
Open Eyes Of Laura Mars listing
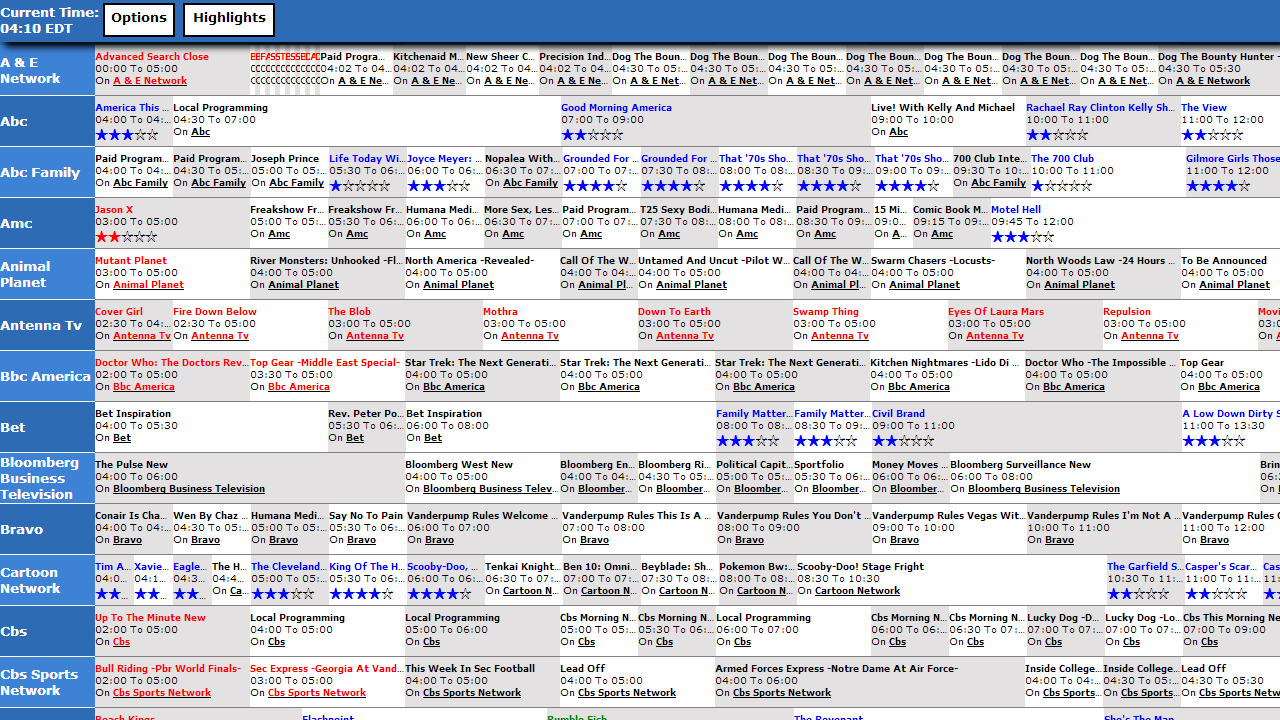click(x=996, y=312)
